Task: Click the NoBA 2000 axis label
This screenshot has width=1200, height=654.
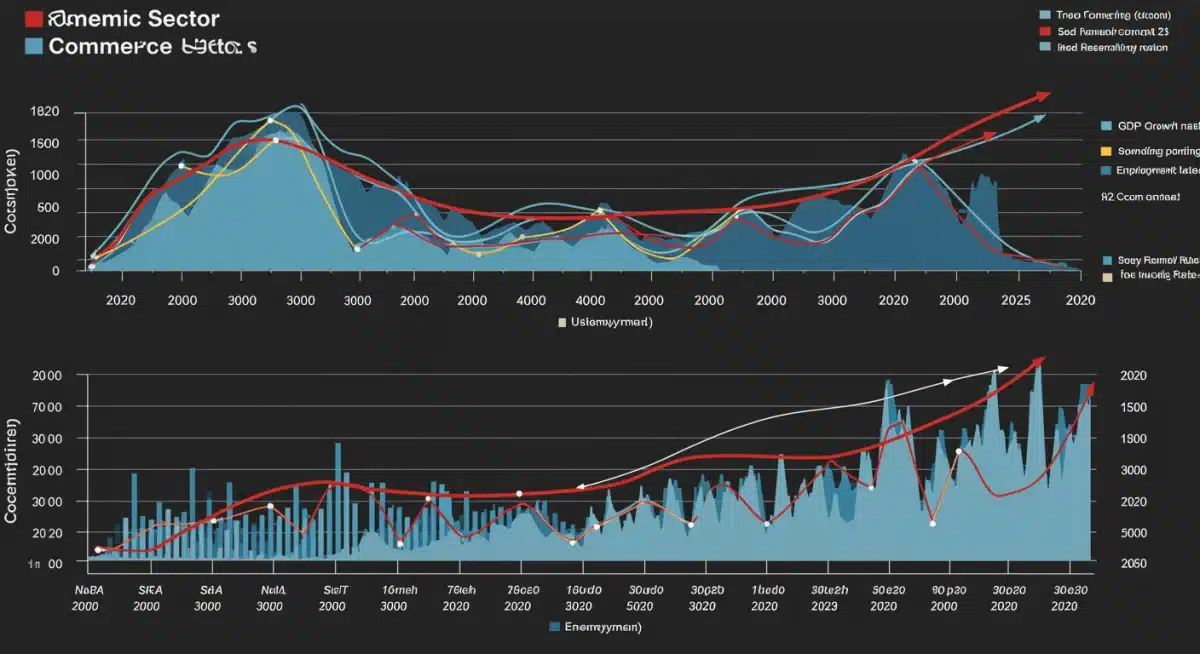Action: click(88, 597)
